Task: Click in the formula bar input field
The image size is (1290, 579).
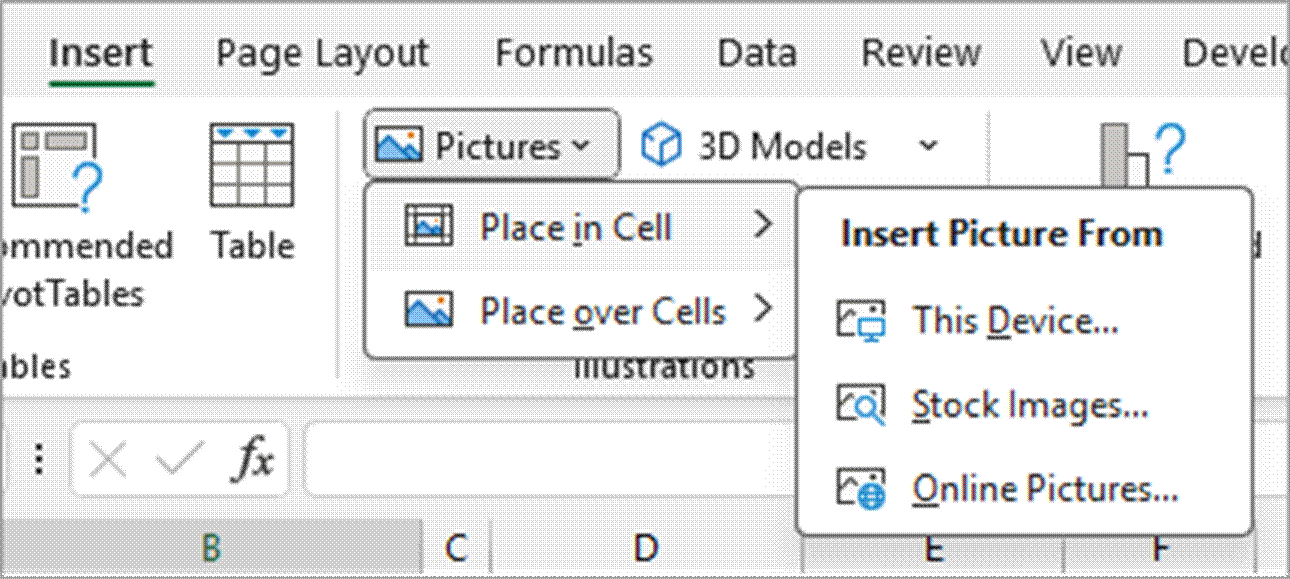Action: (x=550, y=460)
